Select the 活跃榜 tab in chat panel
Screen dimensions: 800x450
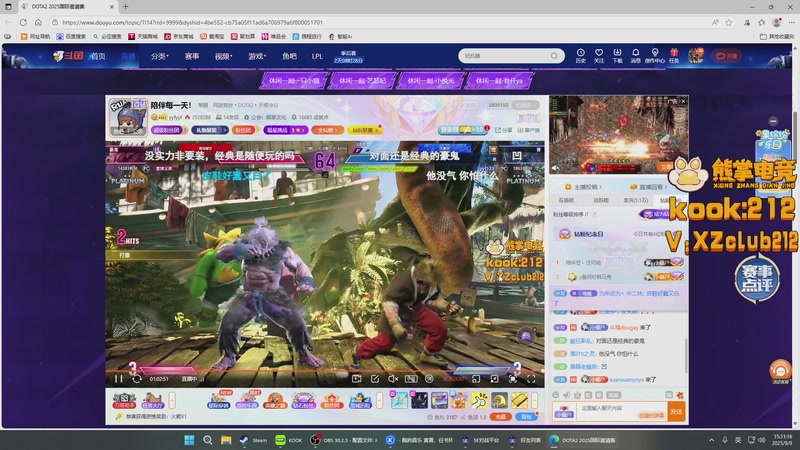(x=601, y=201)
